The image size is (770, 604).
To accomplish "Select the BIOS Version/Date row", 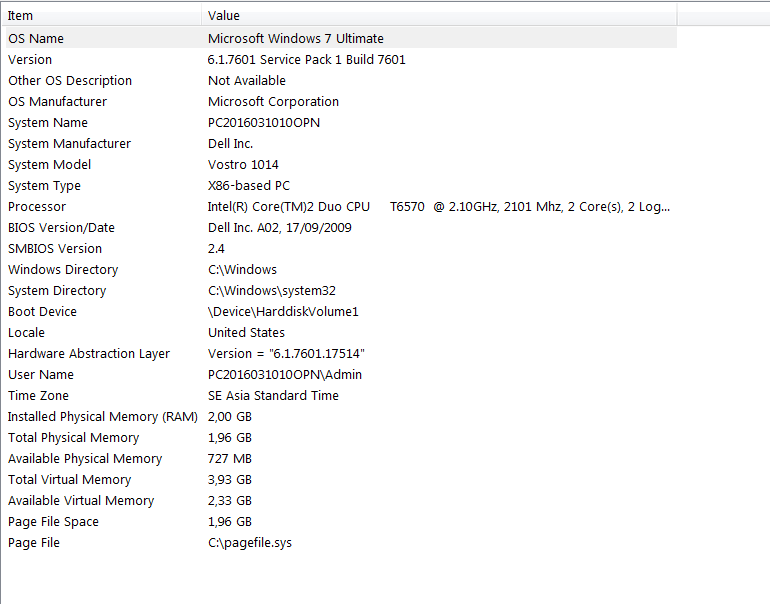I will pos(341,228).
